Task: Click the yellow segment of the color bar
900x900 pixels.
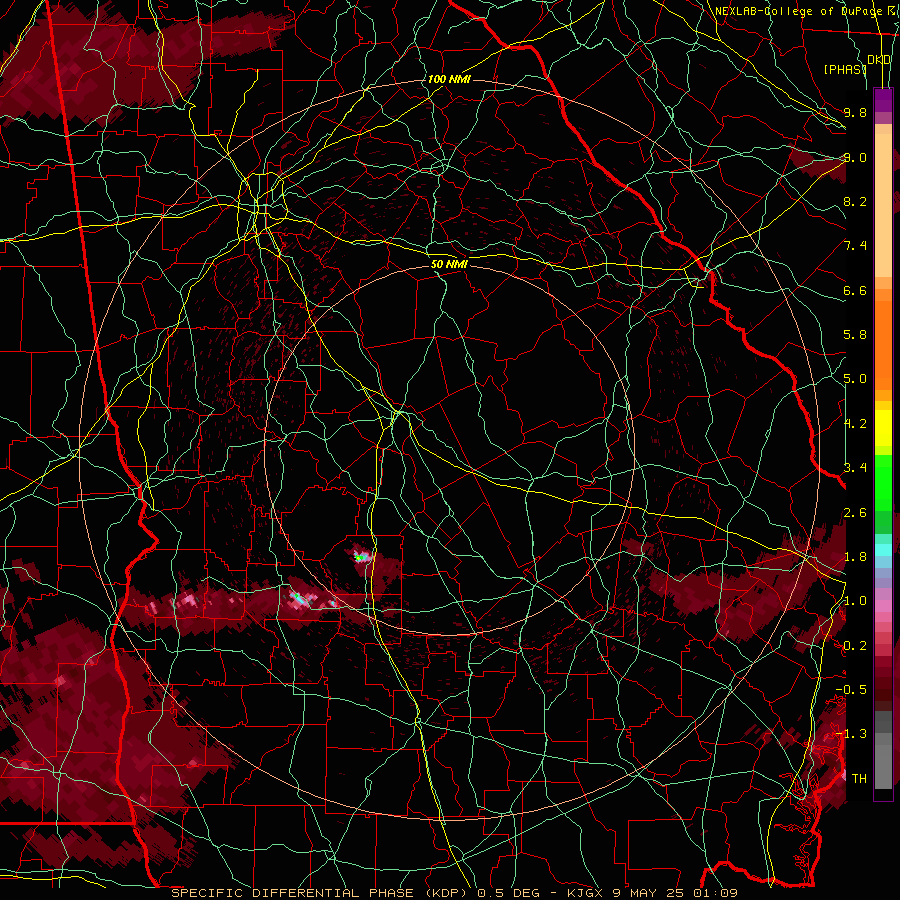Action: pyautogui.click(x=883, y=428)
